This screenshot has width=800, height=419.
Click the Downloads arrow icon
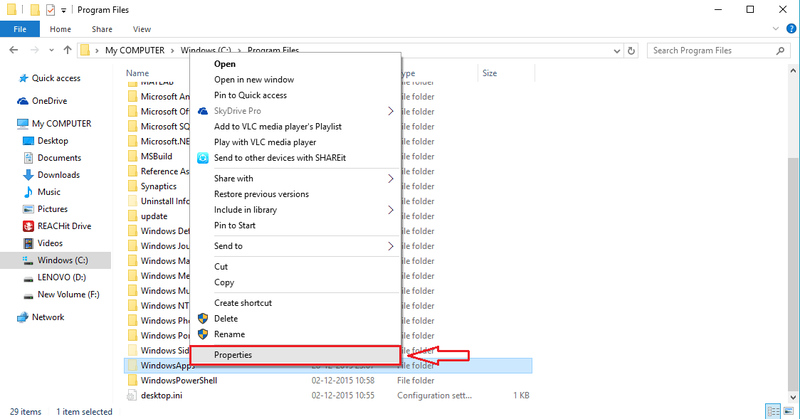pos(29,175)
